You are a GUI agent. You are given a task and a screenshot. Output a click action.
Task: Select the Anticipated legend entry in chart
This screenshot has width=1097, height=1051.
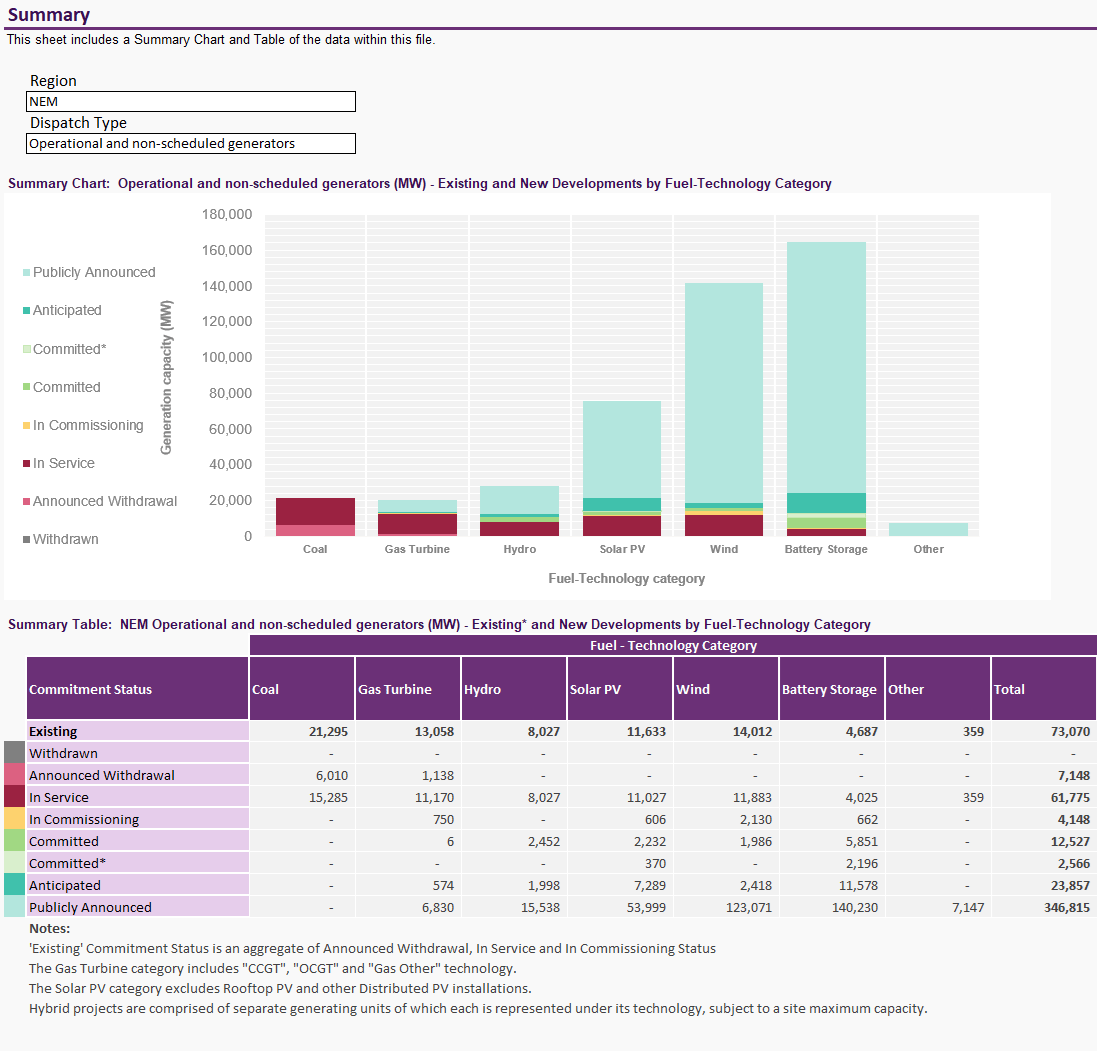coord(67,311)
